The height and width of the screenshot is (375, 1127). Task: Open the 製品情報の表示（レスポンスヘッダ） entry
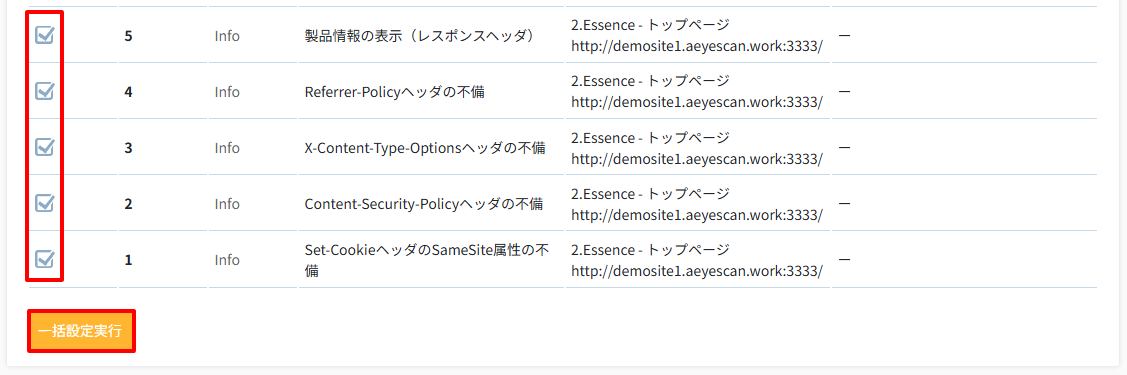421,35
